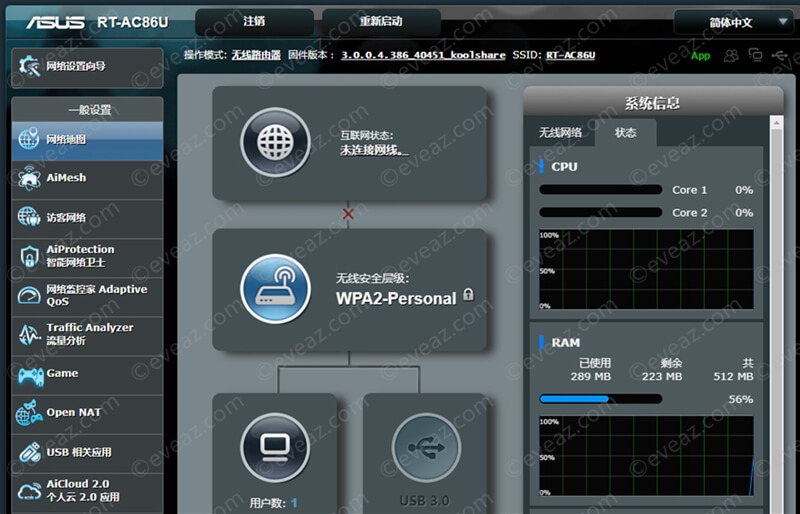Open AiCloud 2.0 cloud icon

[30, 491]
